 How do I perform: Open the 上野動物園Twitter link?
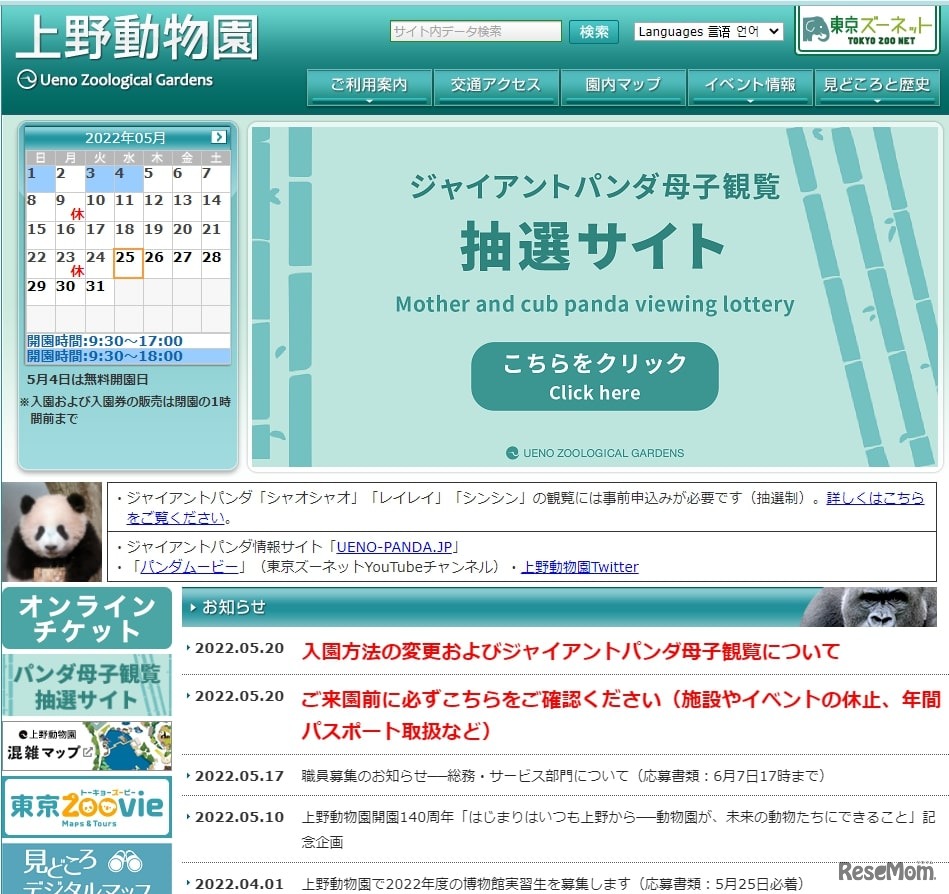click(x=580, y=567)
